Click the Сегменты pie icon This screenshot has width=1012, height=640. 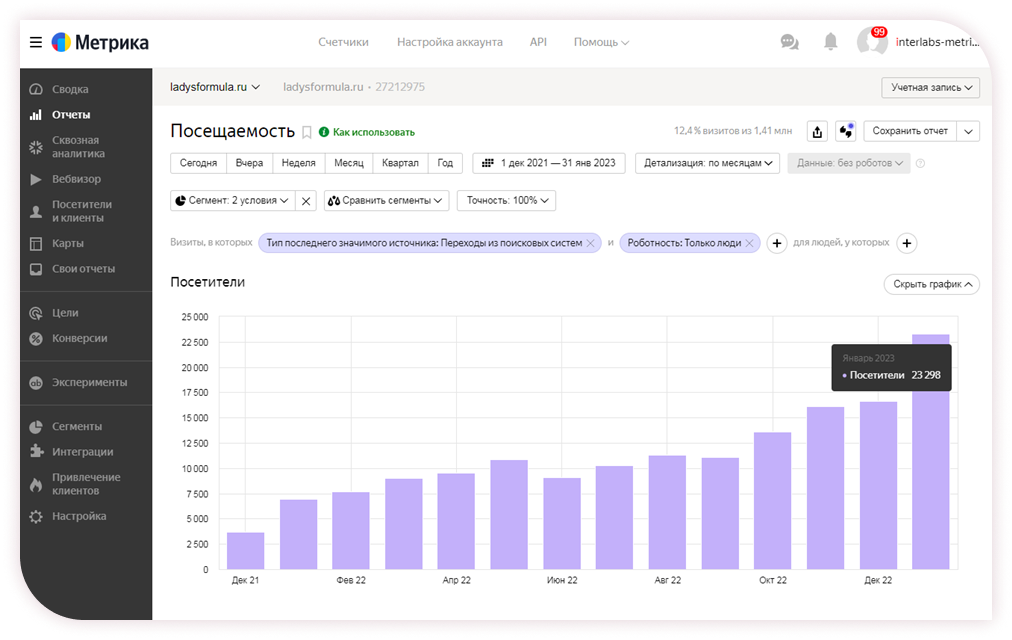point(36,426)
